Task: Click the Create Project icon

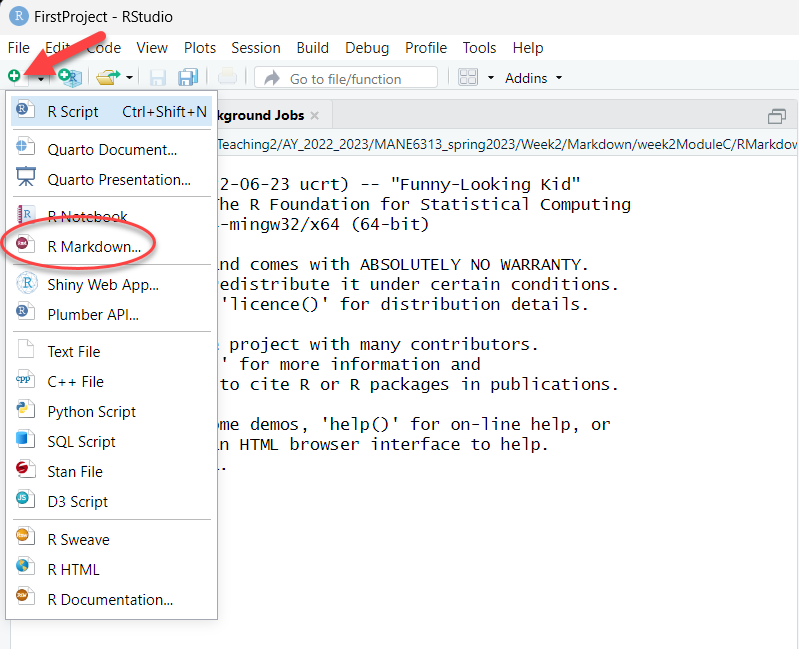Action: tap(68, 77)
